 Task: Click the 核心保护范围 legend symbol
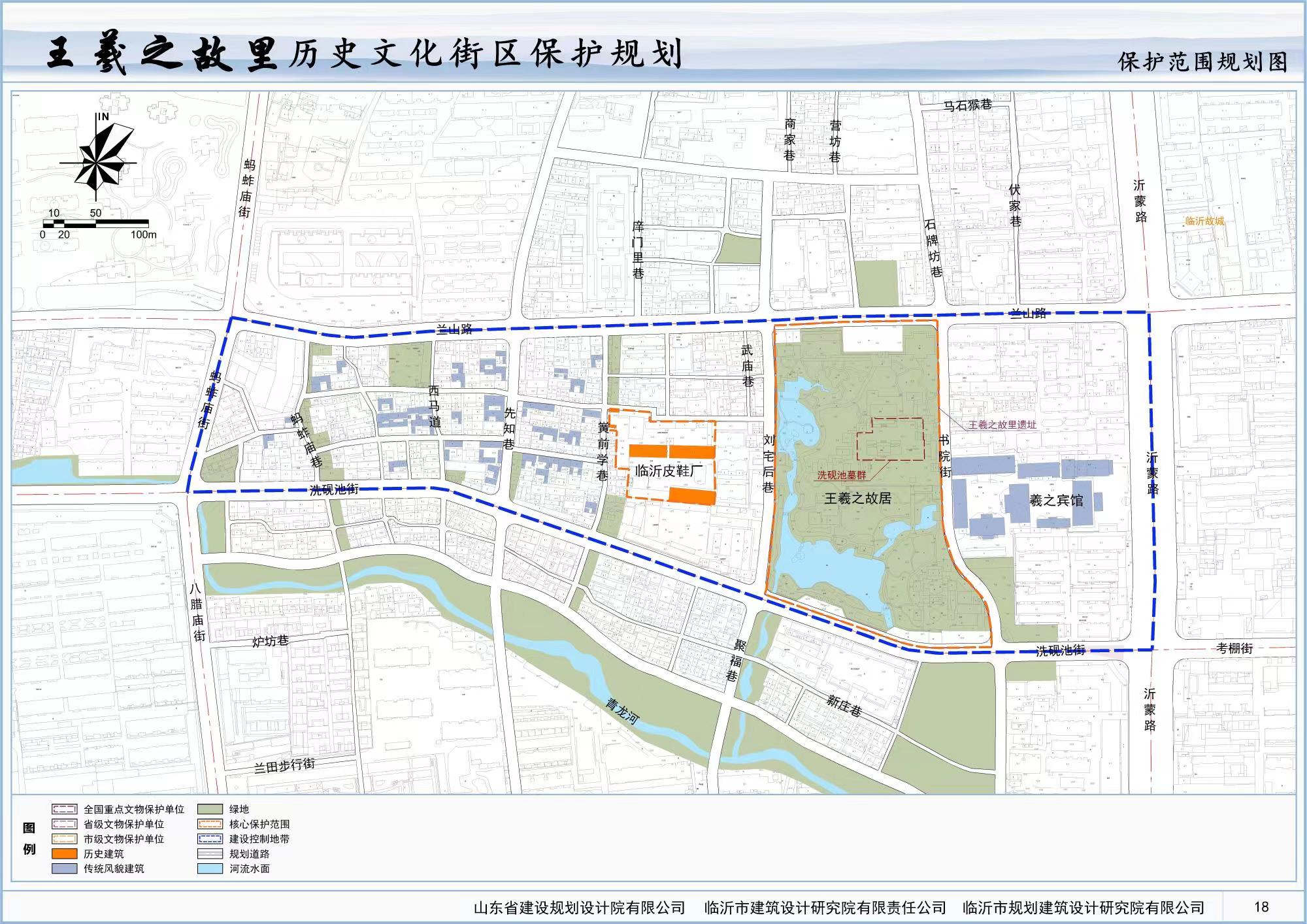(x=210, y=824)
